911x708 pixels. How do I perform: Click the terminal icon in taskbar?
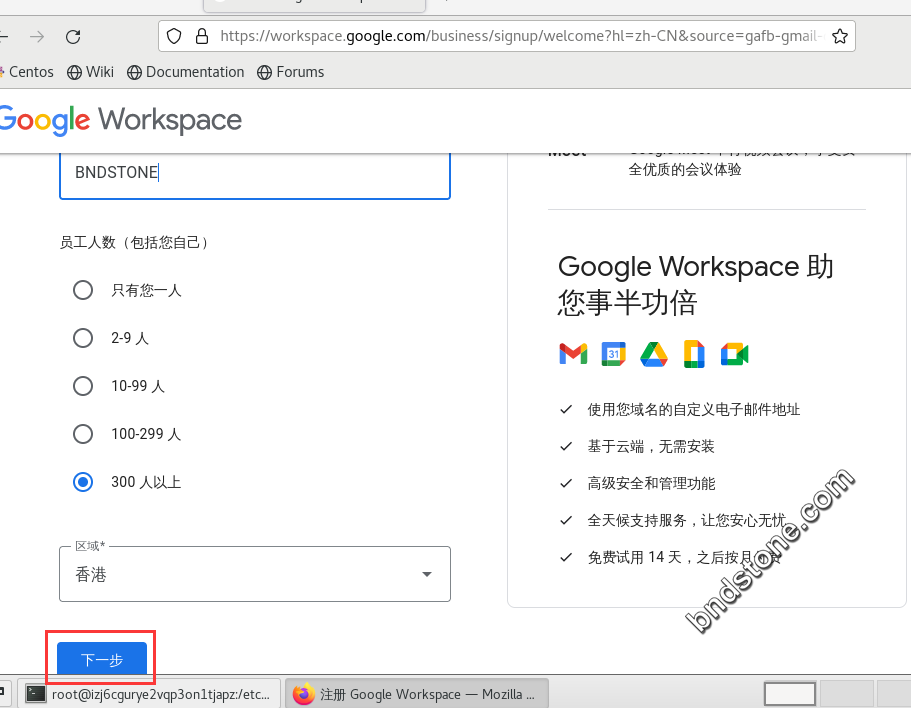coord(36,693)
